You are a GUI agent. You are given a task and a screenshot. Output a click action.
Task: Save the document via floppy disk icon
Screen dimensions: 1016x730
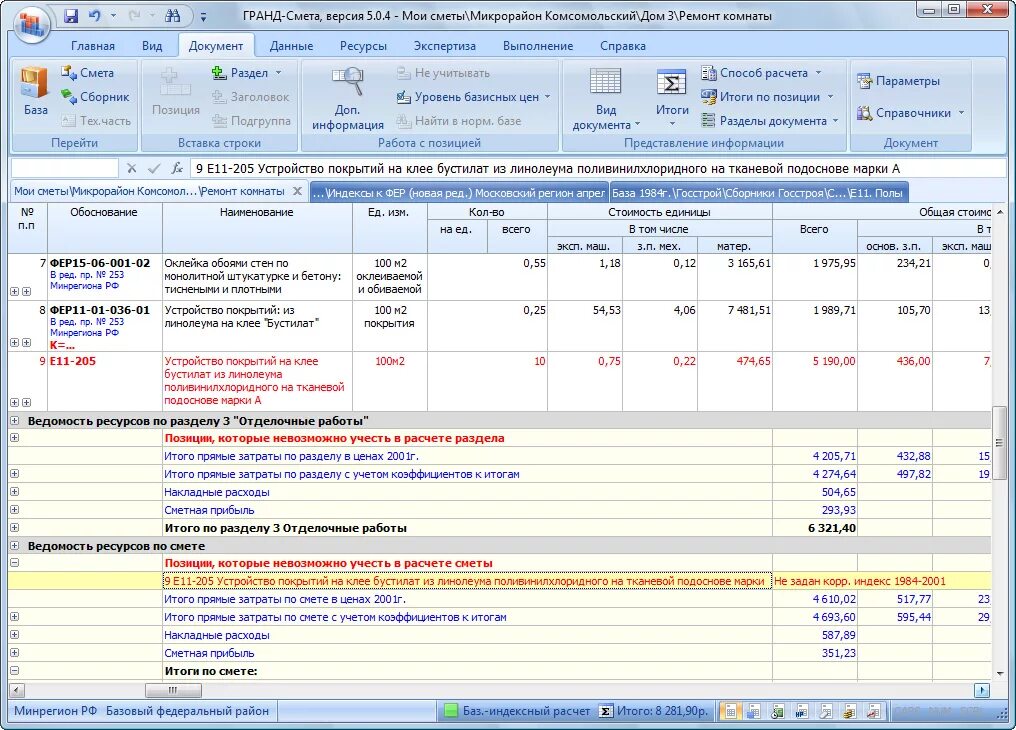(x=70, y=16)
